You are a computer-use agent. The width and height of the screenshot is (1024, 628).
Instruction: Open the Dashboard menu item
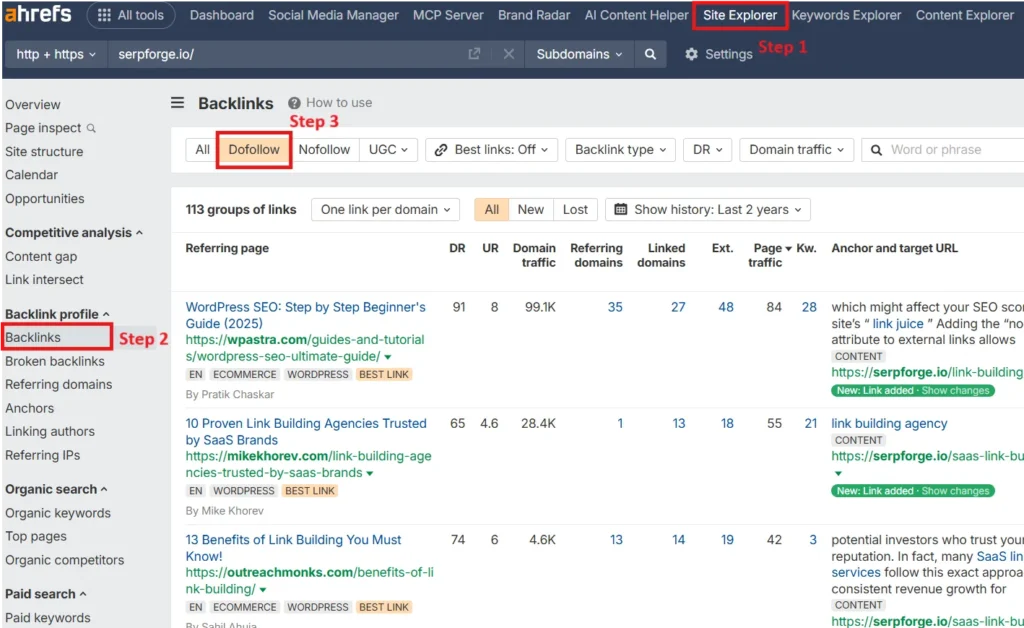pos(221,15)
